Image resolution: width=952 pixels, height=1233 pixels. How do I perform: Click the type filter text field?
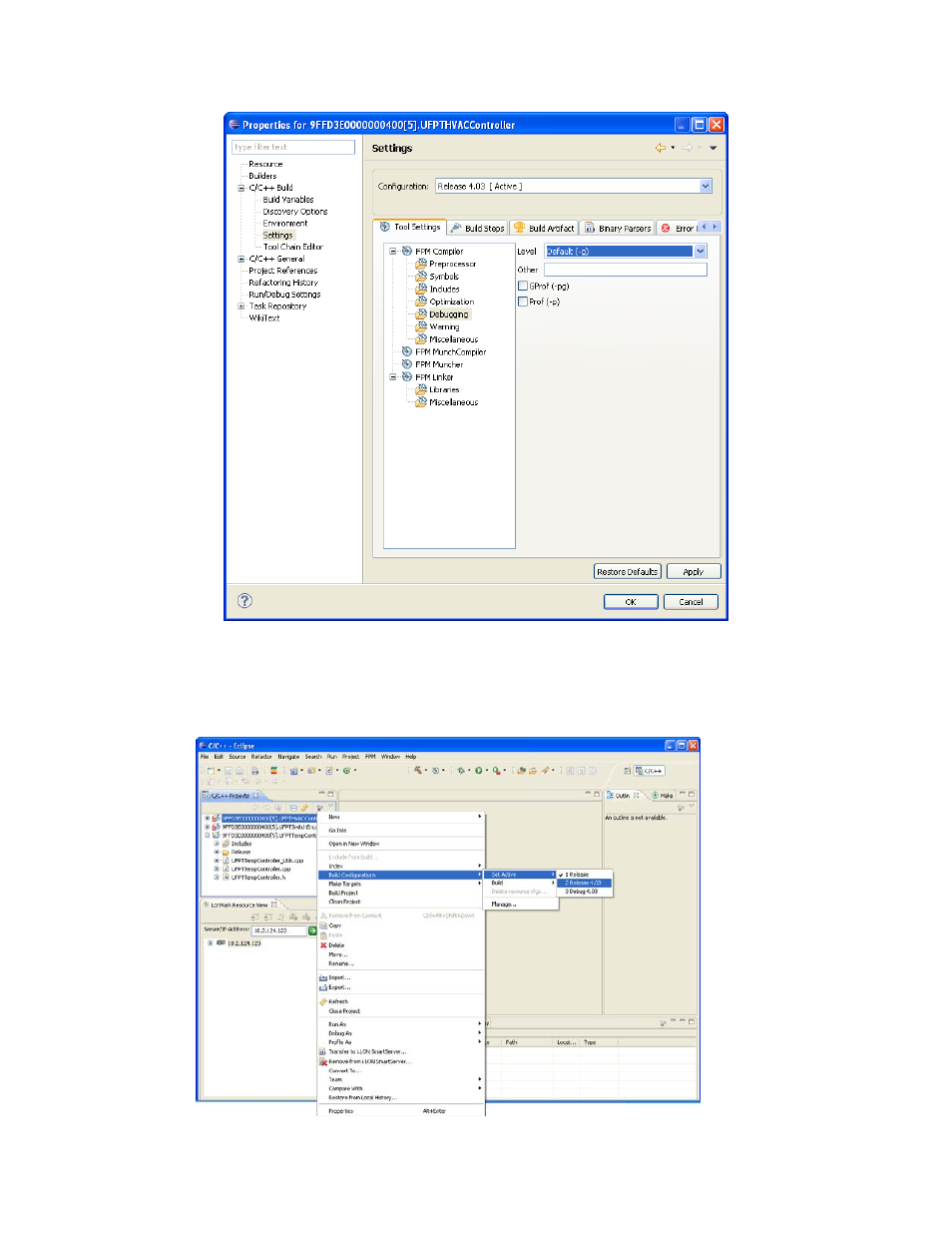click(x=293, y=147)
